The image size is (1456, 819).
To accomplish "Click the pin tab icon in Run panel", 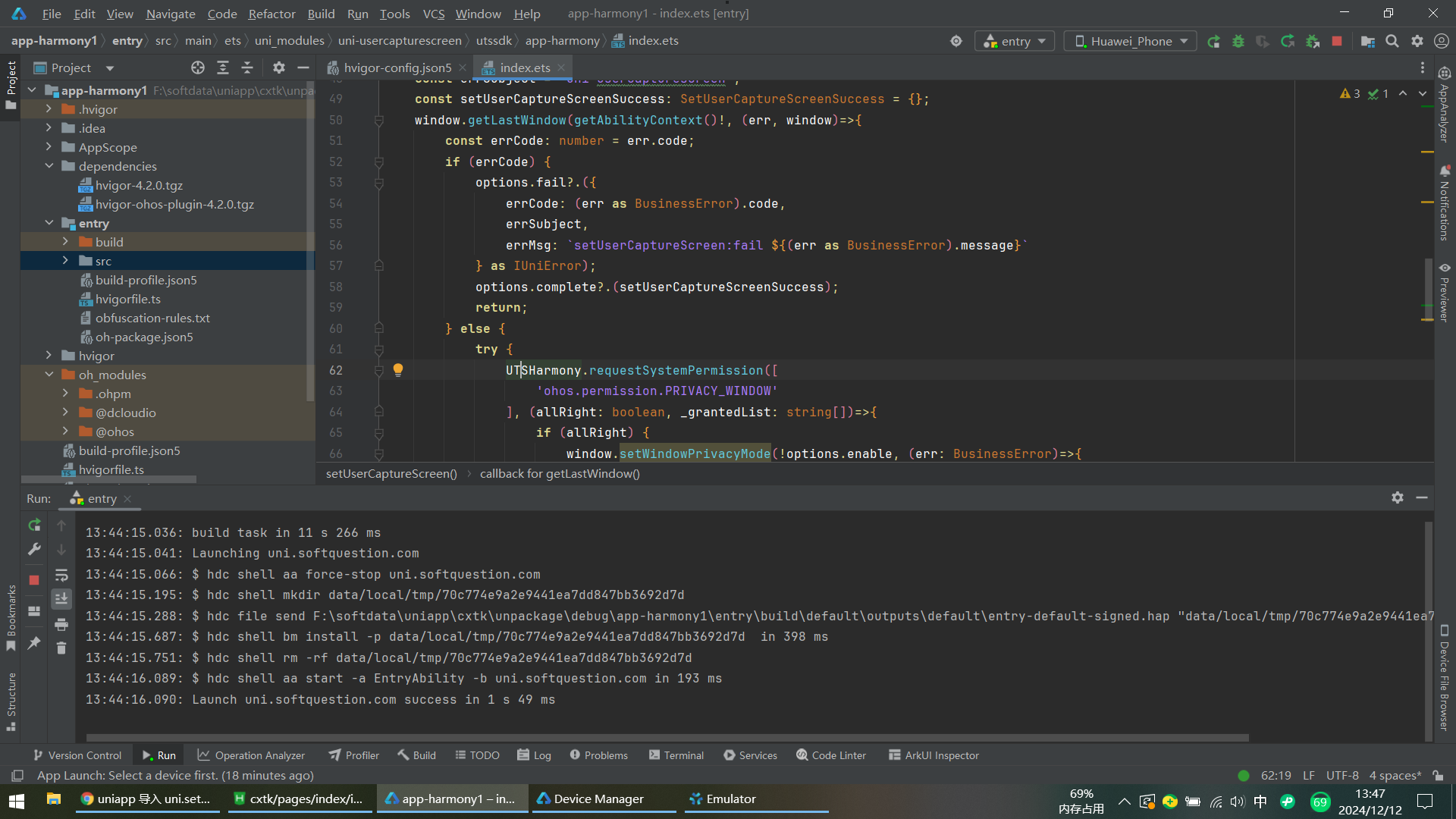I will point(34,643).
